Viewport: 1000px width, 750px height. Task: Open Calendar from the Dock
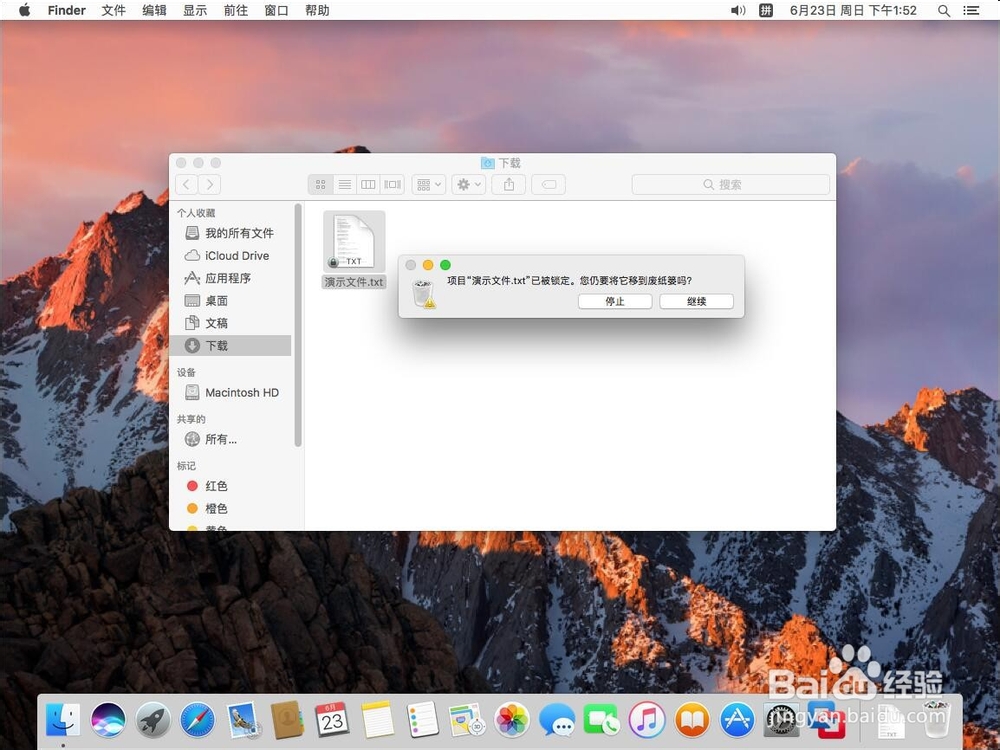click(332, 719)
